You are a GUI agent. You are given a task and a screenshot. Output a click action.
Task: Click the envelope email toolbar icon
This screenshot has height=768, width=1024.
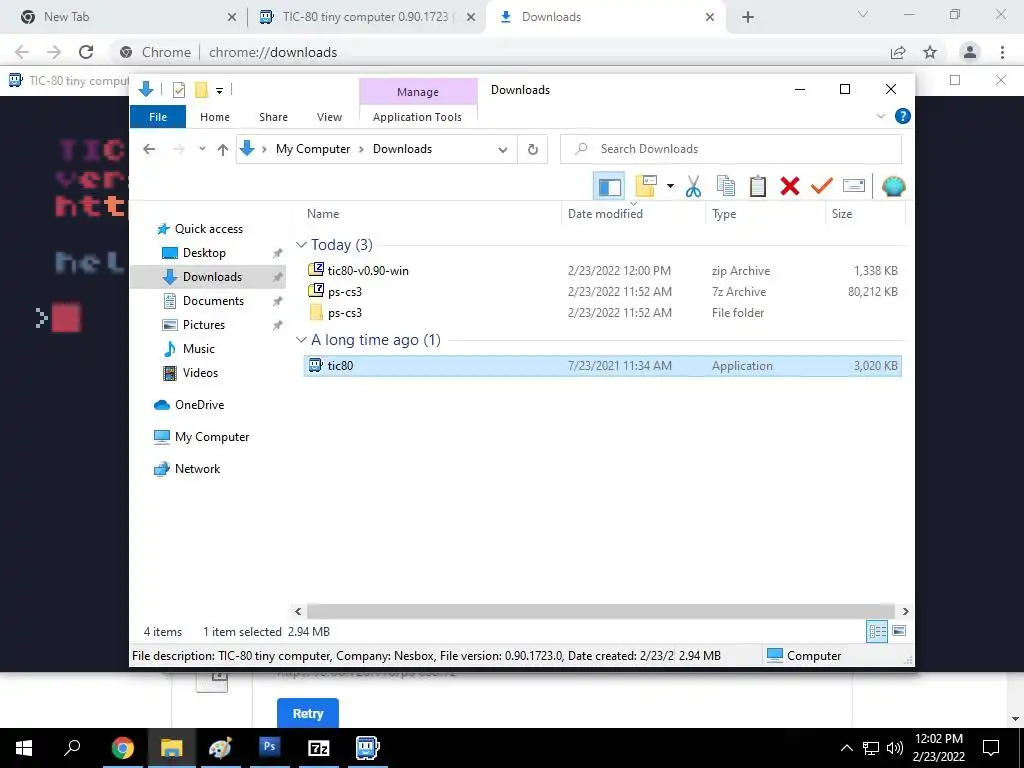(x=854, y=187)
